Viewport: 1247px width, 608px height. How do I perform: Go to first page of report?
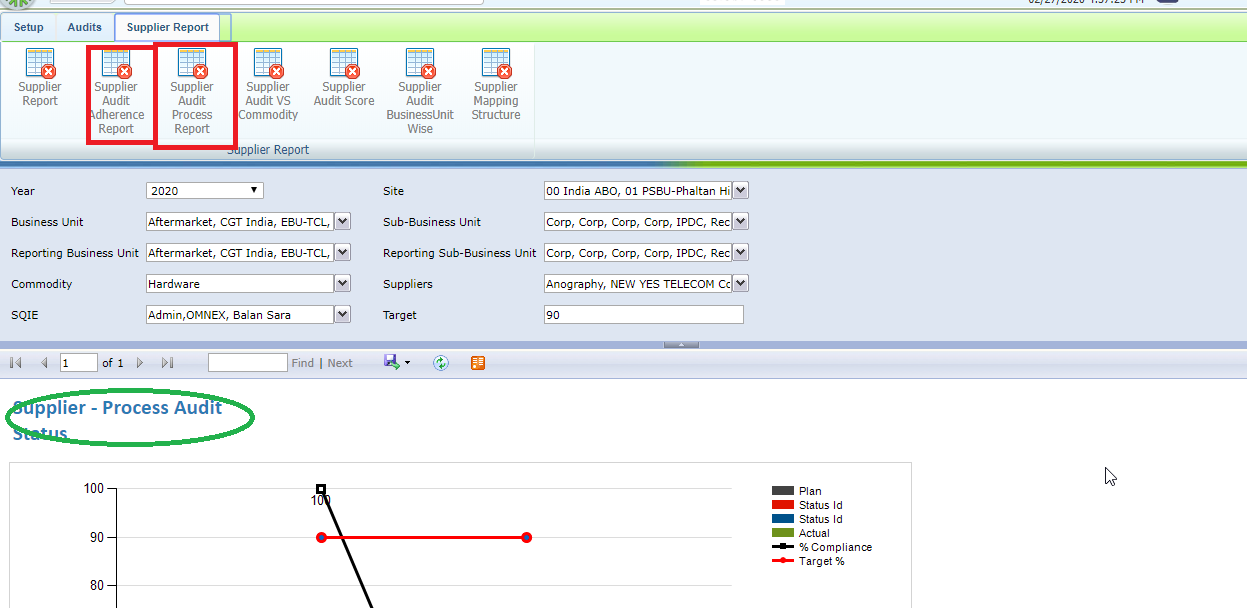pyautogui.click(x=16, y=363)
